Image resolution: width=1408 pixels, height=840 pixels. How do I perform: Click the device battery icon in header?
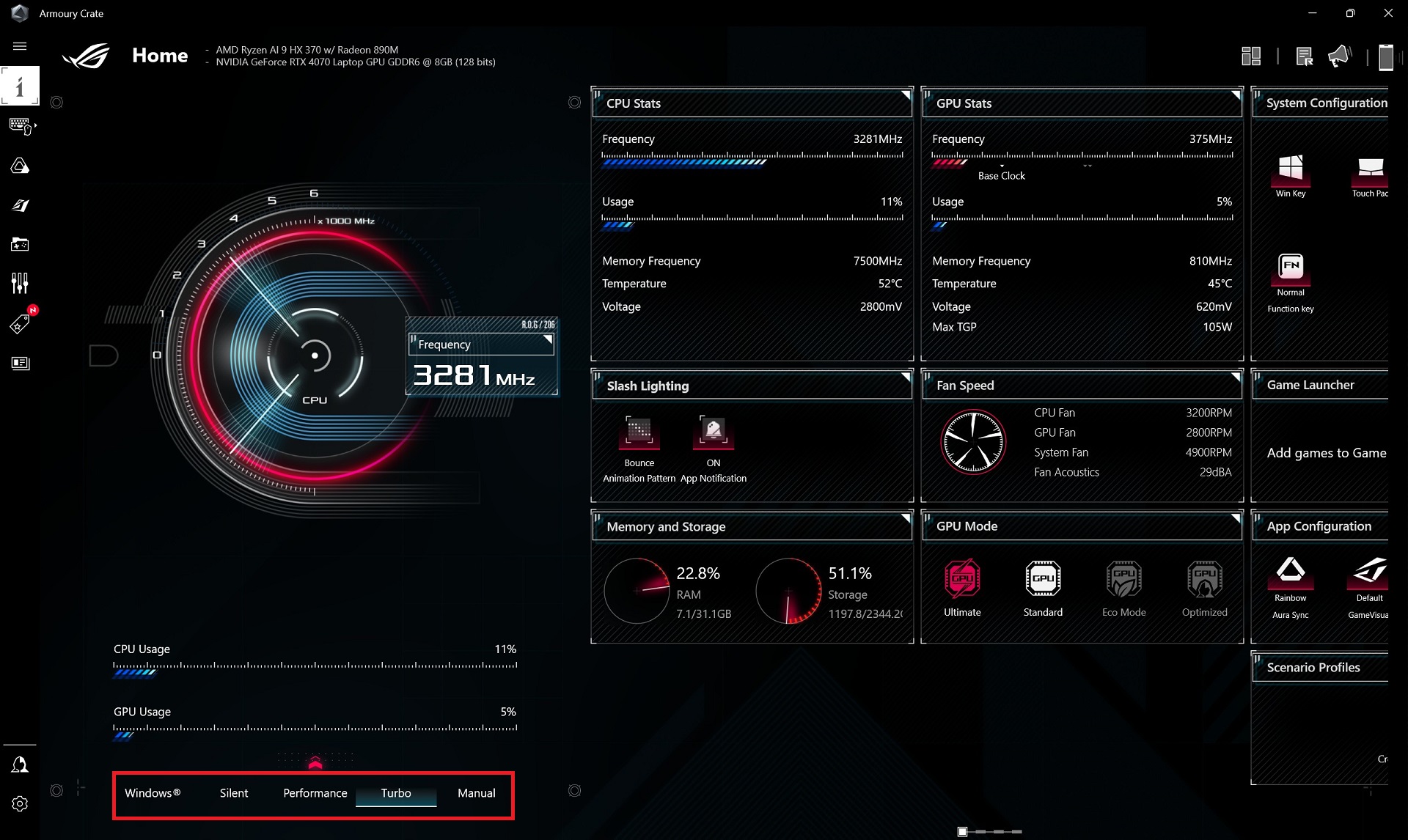pos(1385,57)
